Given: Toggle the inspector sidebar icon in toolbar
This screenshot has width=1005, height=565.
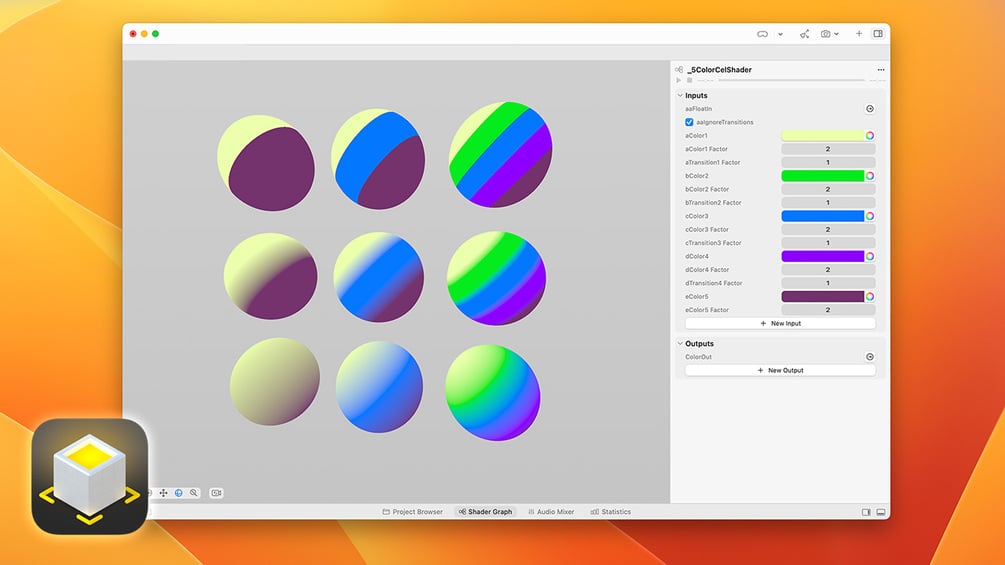Looking at the screenshot, I should point(878,33).
